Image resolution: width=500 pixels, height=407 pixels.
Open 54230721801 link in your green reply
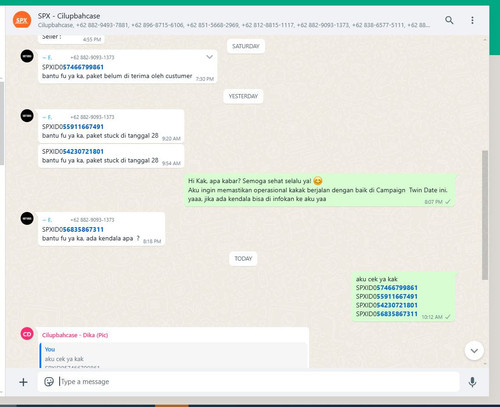pyautogui.click(x=397, y=305)
